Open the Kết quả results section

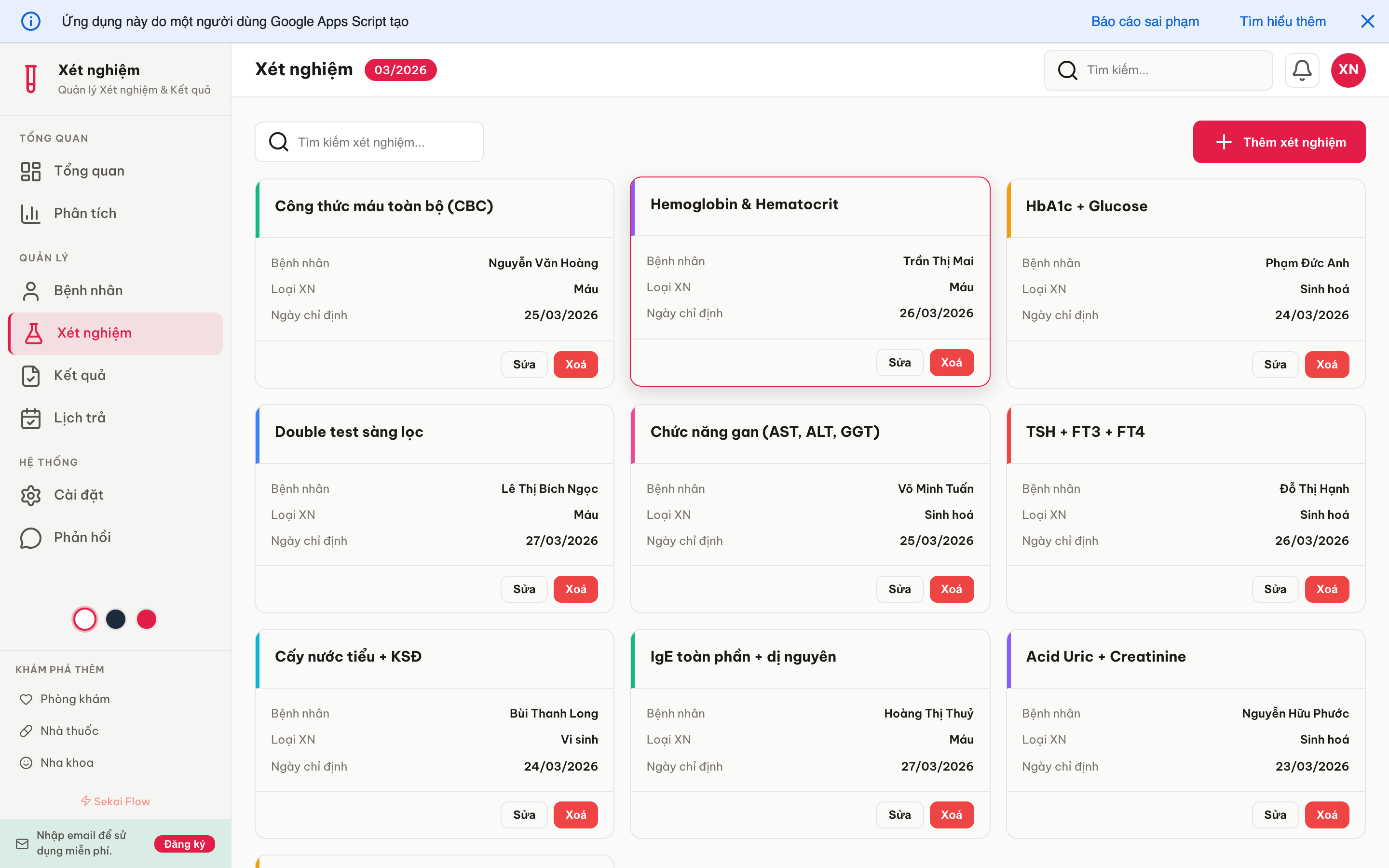pyautogui.click(x=81, y=376)
